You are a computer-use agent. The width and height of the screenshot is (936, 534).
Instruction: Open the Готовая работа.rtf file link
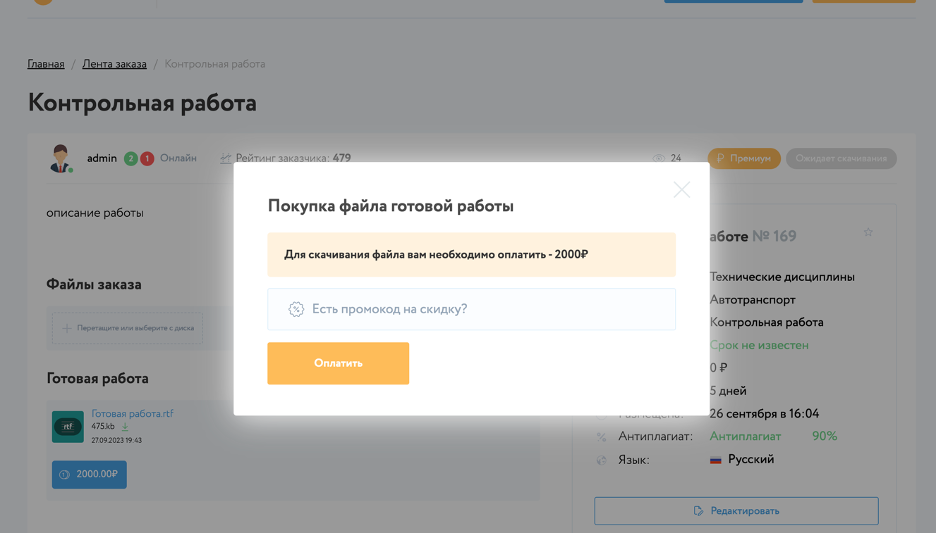point(132,414)
